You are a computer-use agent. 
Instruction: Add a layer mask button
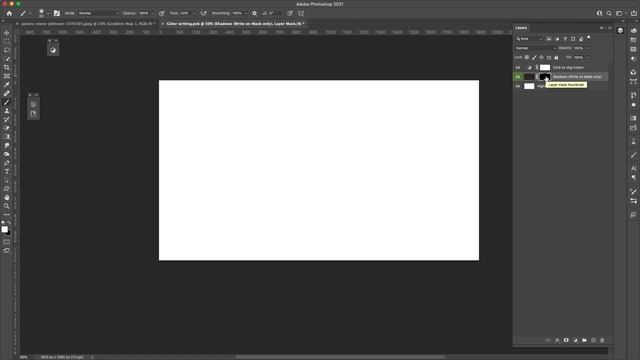566,340
